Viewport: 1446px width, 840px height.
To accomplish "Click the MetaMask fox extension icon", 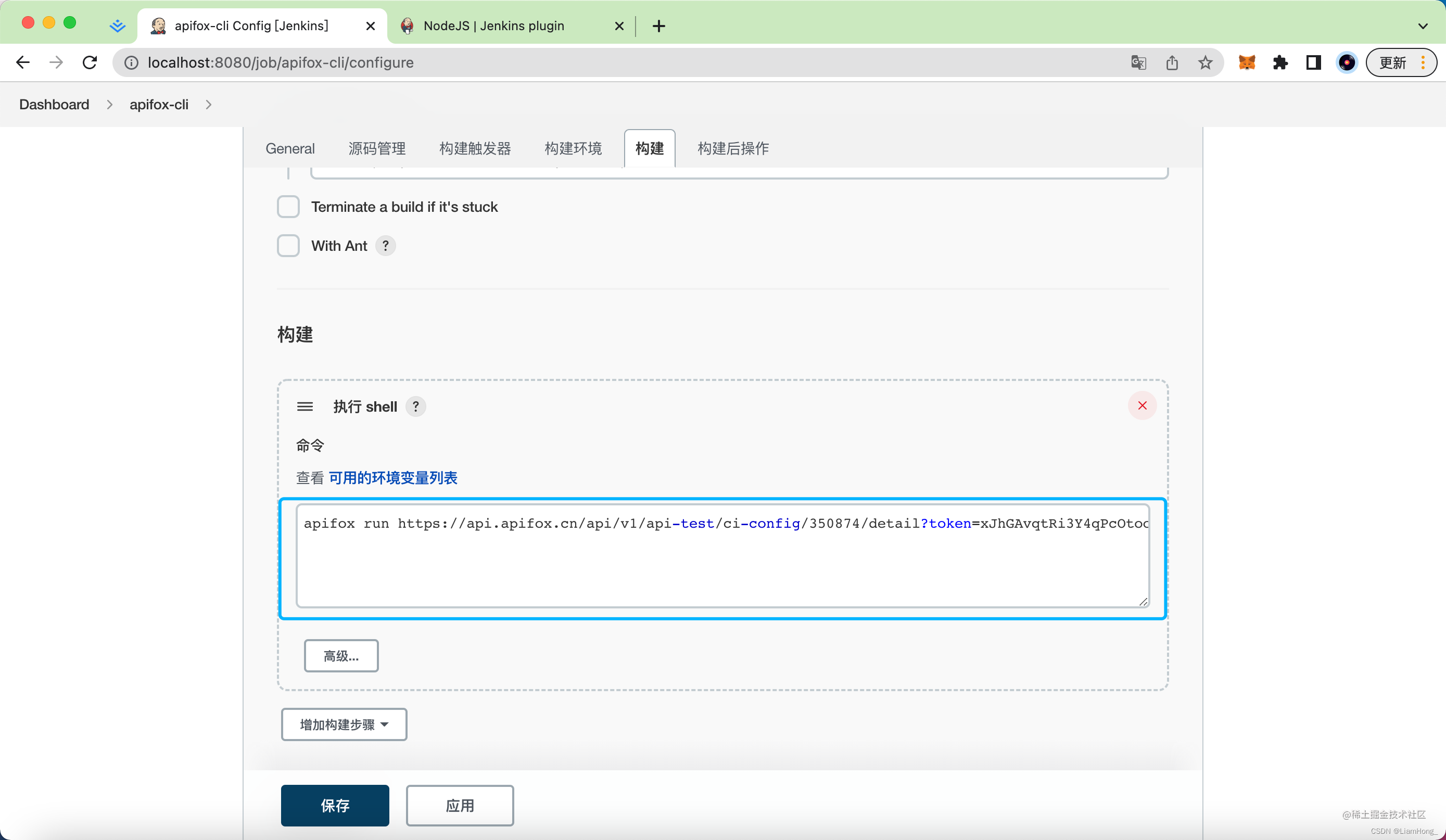I will (x=1246, y=62).
